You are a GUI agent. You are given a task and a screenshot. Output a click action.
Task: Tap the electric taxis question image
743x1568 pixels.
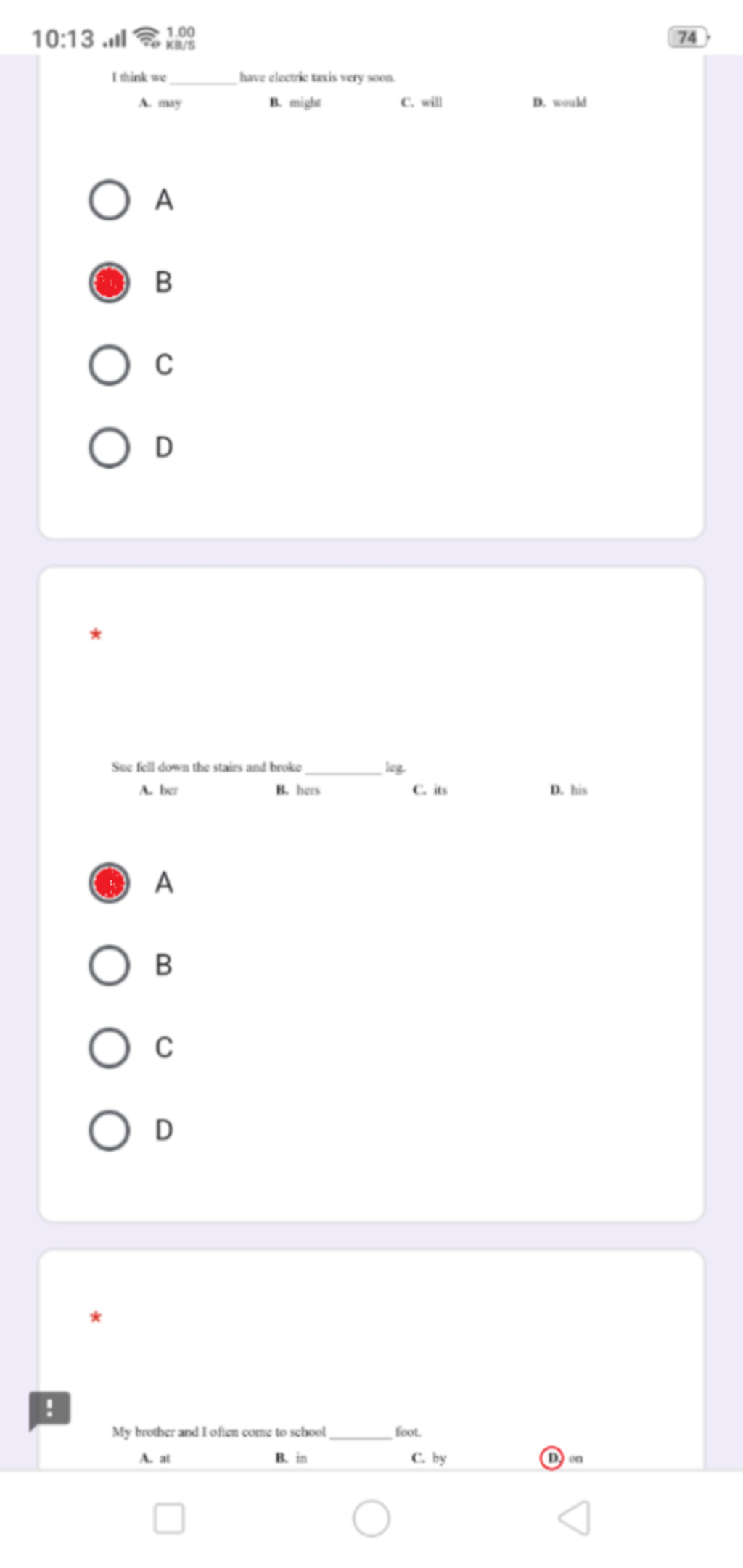click(x=350, y=89)
